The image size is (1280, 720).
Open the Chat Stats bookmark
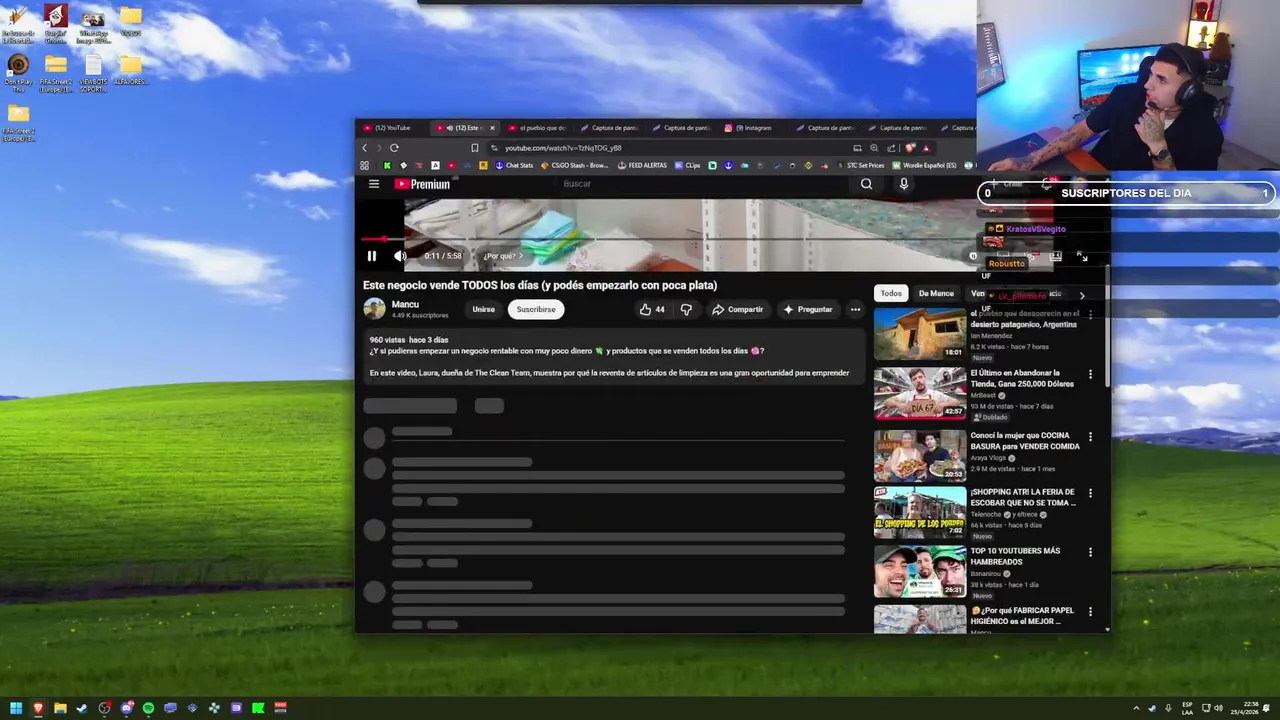click(x=514, y=165)
